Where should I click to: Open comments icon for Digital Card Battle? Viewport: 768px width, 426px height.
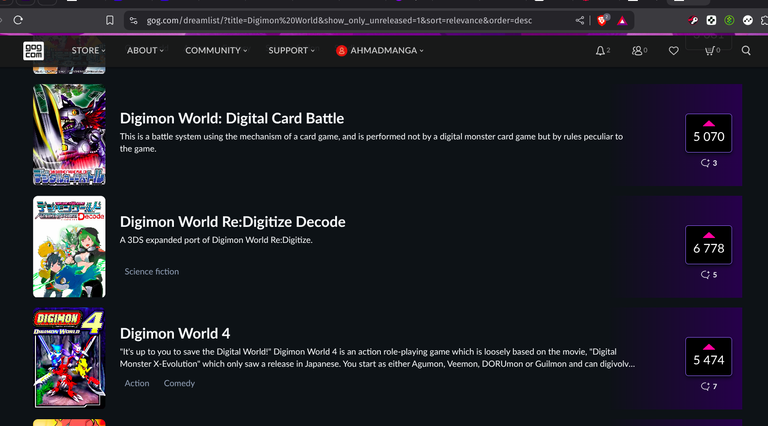click(705, 163)
